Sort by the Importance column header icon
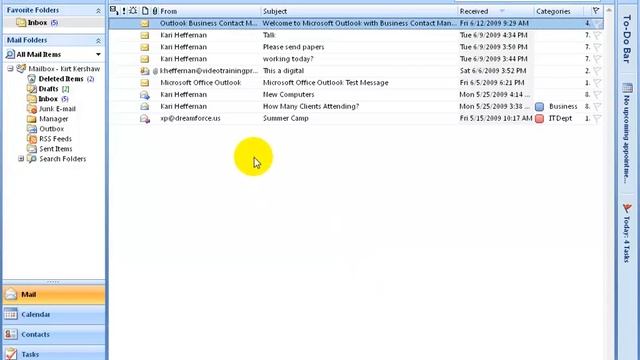640x360 pixels. tap(124, 11)
